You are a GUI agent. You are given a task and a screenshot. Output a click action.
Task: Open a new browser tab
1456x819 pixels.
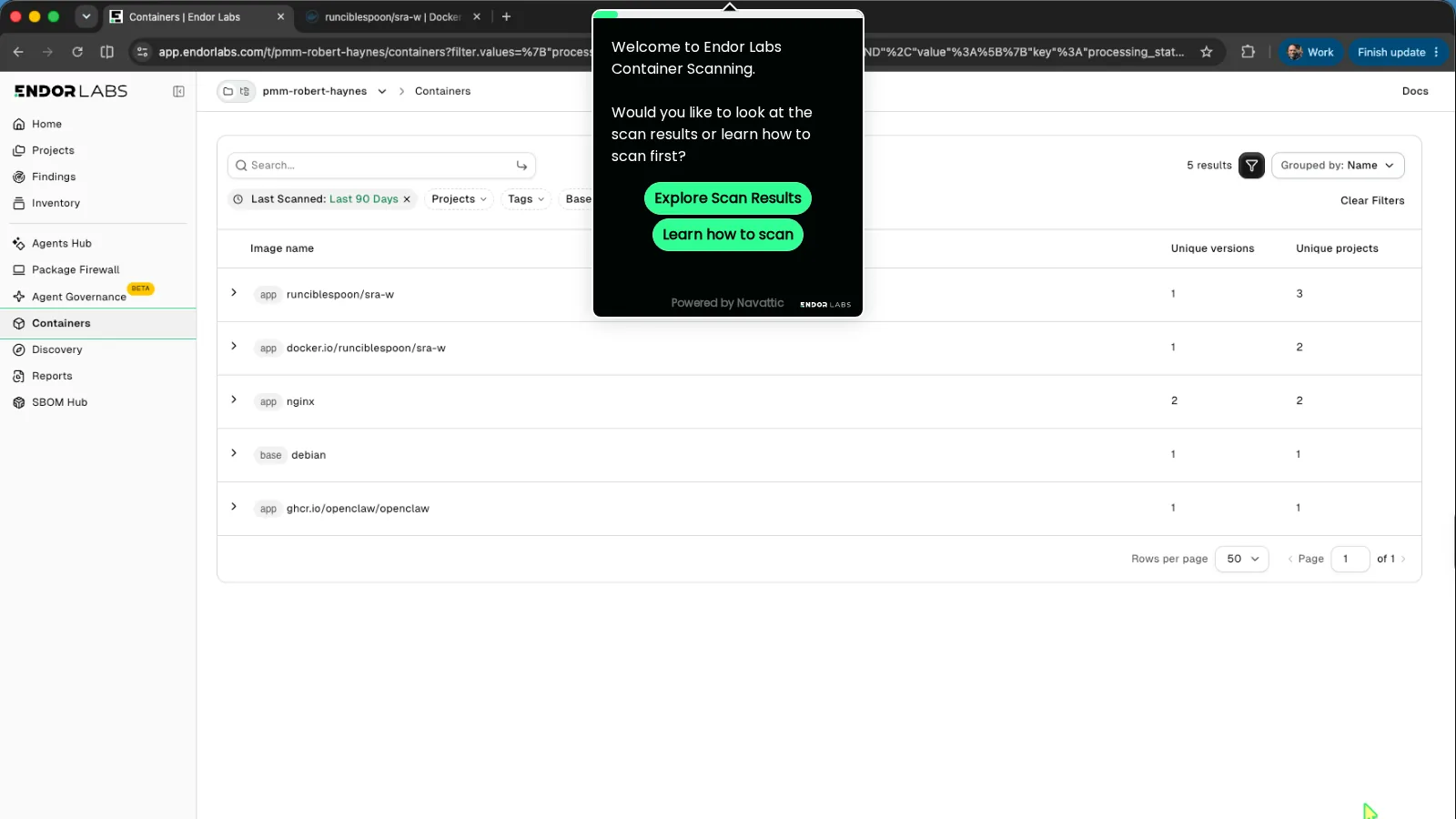coord(507,16)
